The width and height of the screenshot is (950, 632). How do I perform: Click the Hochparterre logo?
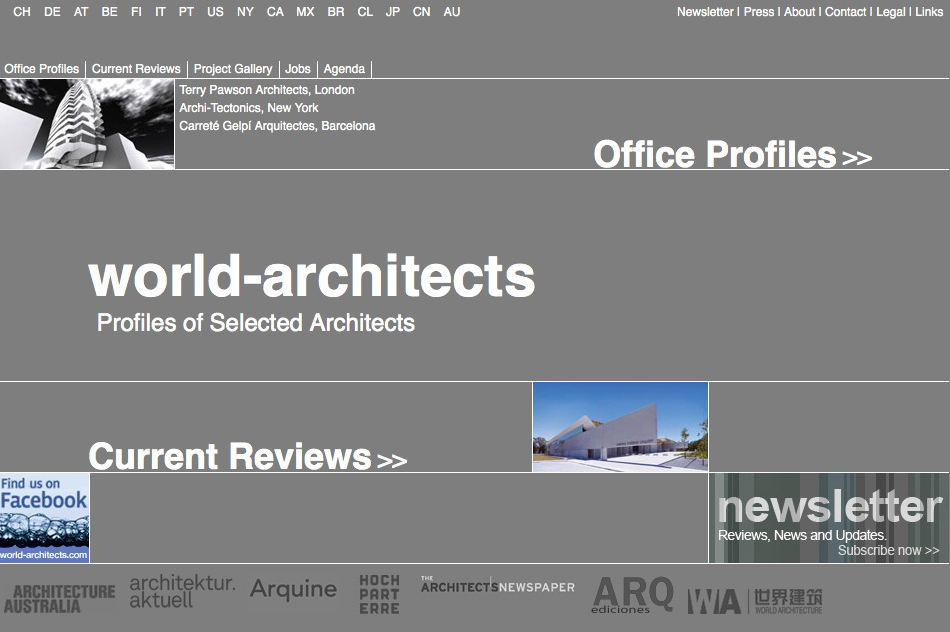pyautogui.click(x=379, y=594)
